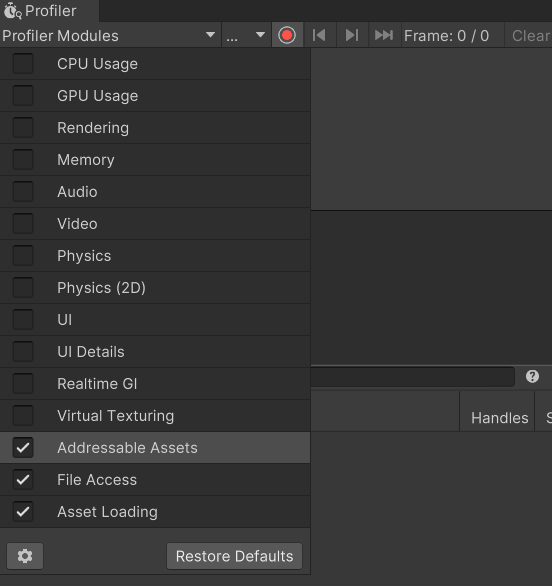The height and width of the screenshot is (586, 552).
Task: Step to next frame
Action: [x=352, y=36]
